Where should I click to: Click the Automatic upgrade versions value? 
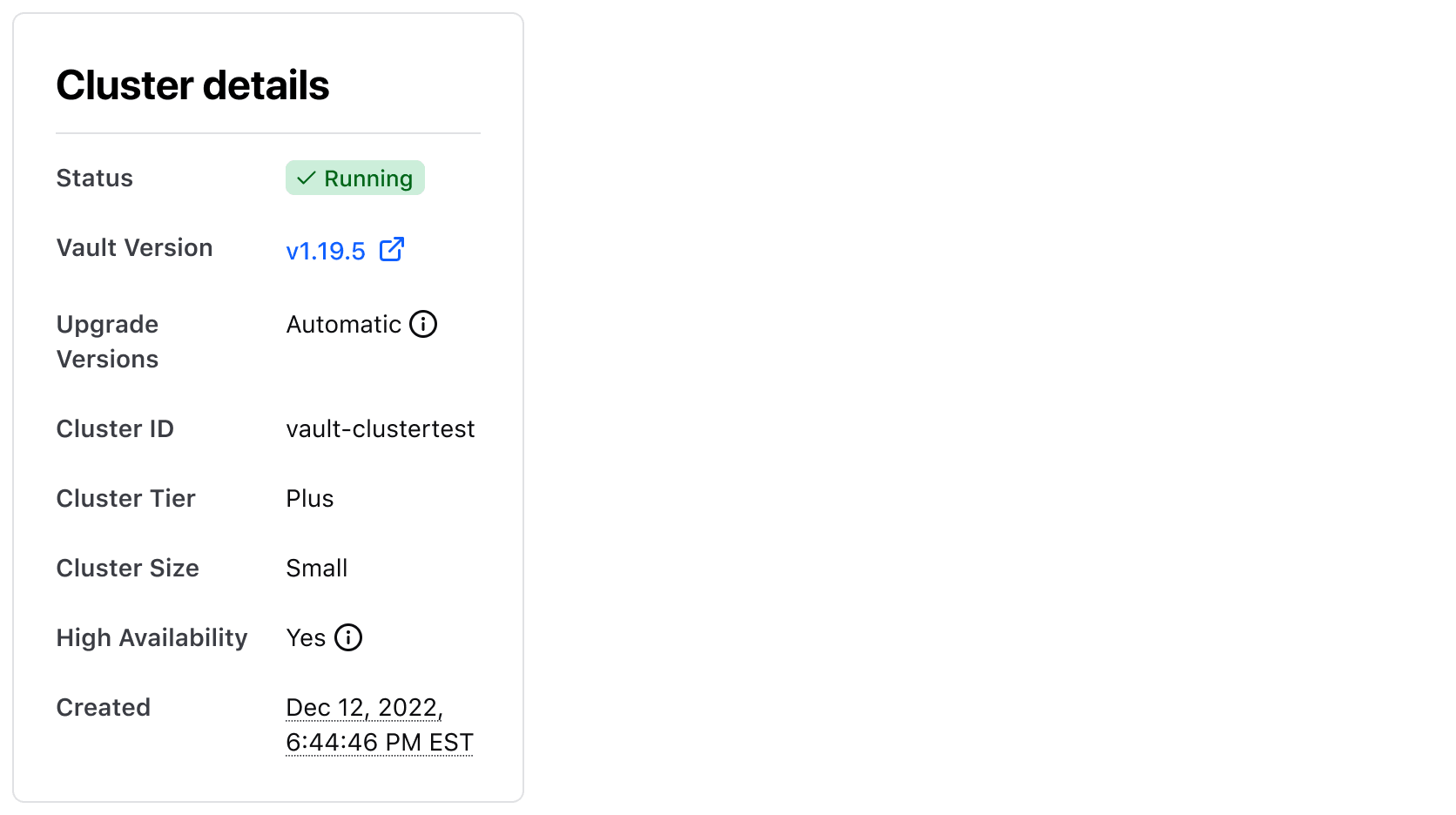click(343, 324)
